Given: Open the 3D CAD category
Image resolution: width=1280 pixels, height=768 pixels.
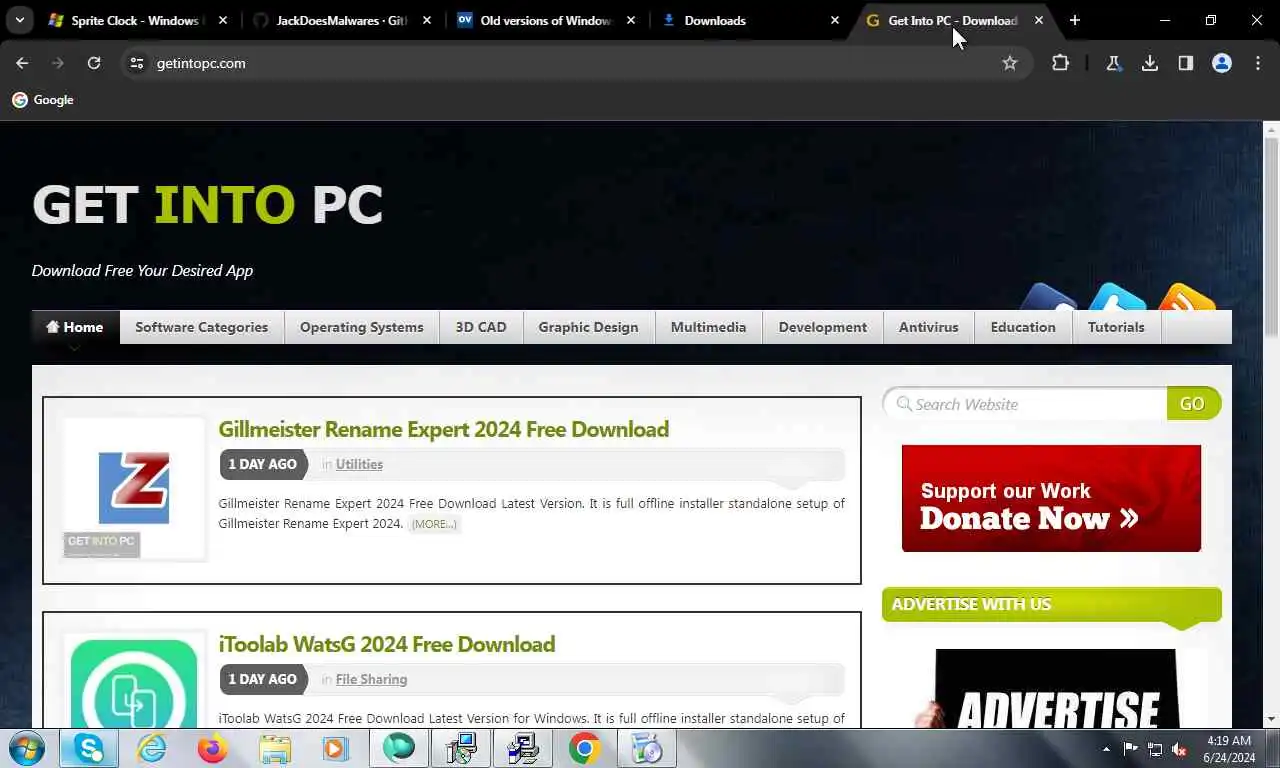Looking at the screenshot, I should [x=481, y=327].
